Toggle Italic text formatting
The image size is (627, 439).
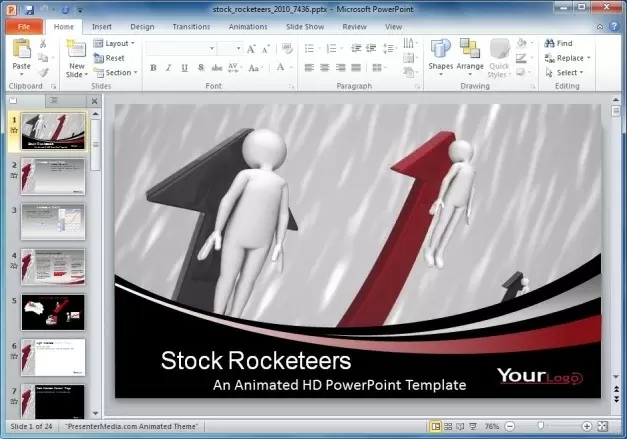[169, 68]
